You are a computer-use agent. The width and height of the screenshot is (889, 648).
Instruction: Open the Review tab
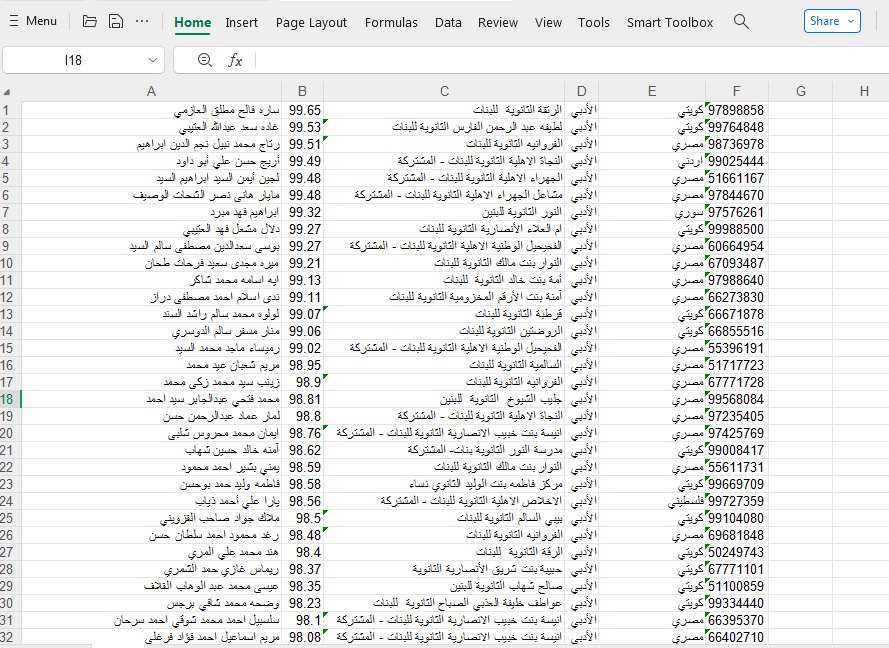pyautogui.click(x=498, y=22)
